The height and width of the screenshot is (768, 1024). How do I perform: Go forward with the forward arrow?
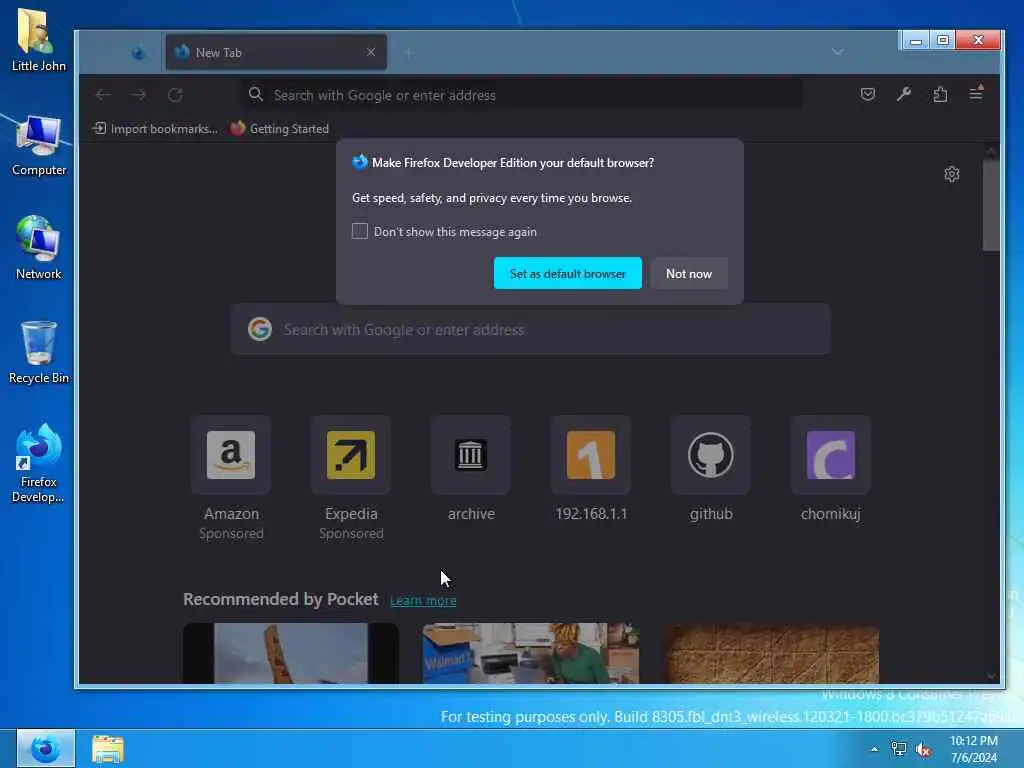pyautogui.click(x=139, y=95)
